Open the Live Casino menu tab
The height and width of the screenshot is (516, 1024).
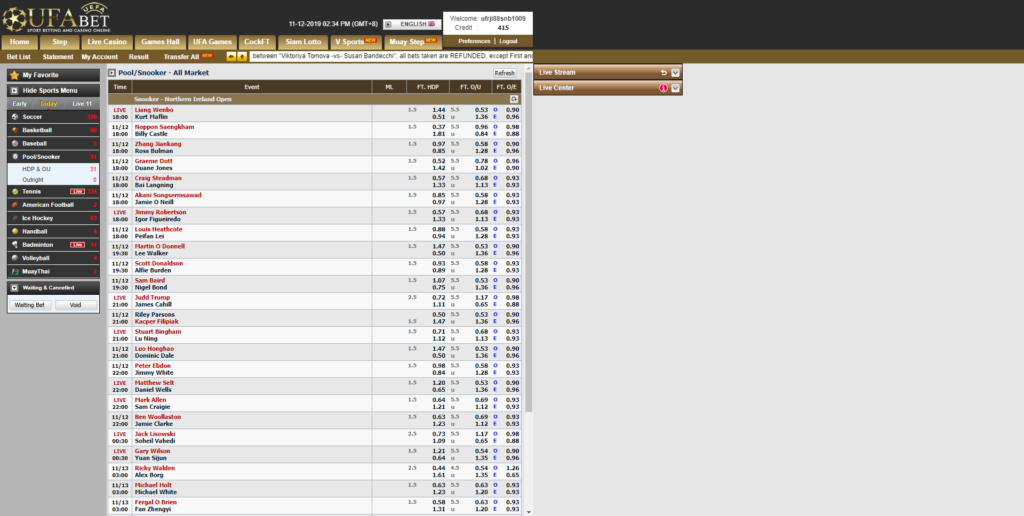[x=107, y=42]
